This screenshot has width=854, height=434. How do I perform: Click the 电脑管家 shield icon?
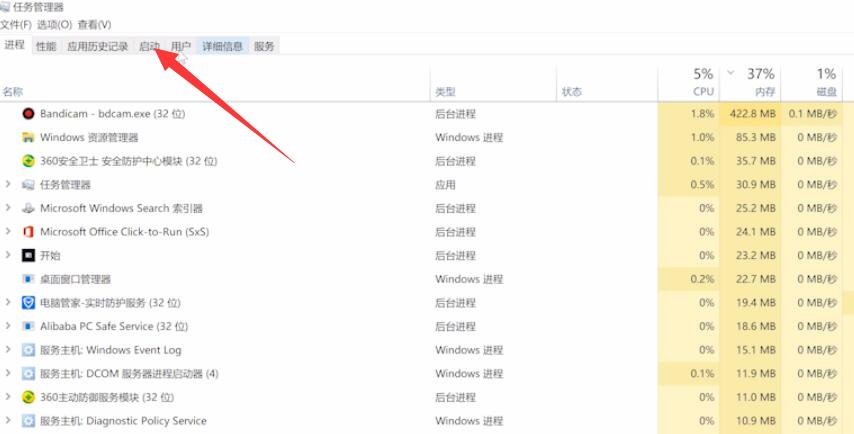point(28,303)
